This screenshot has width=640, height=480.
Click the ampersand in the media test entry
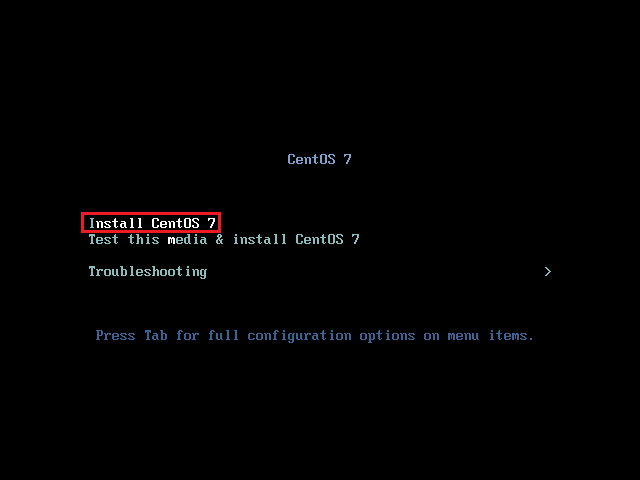(x=220, y=239)
